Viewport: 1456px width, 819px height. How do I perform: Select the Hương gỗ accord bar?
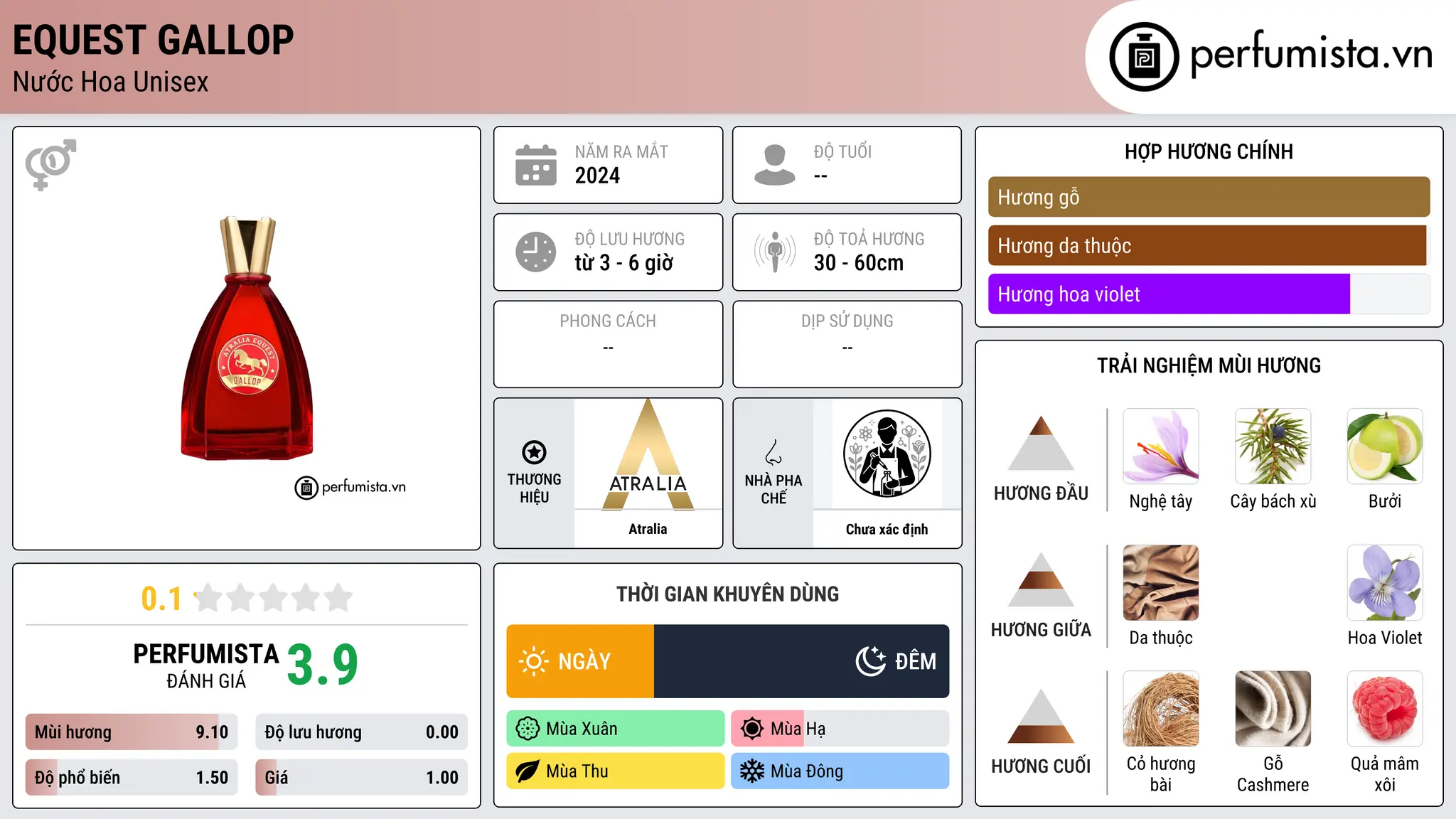[x=1209, y=197]
